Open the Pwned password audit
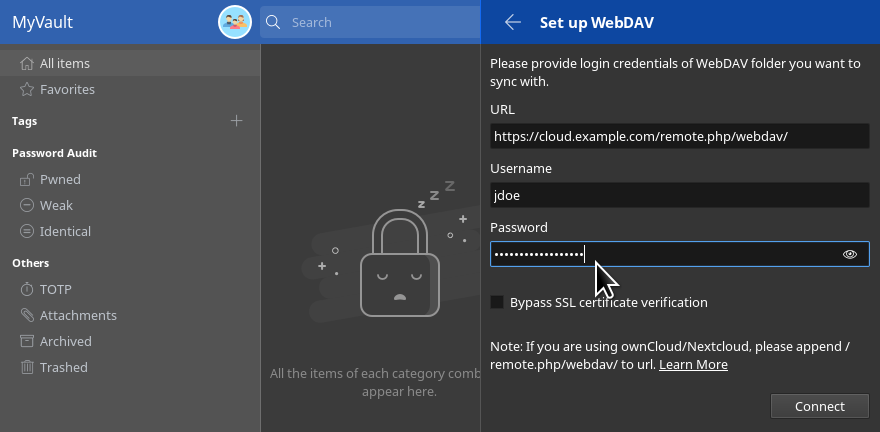 tap(59, 179)
